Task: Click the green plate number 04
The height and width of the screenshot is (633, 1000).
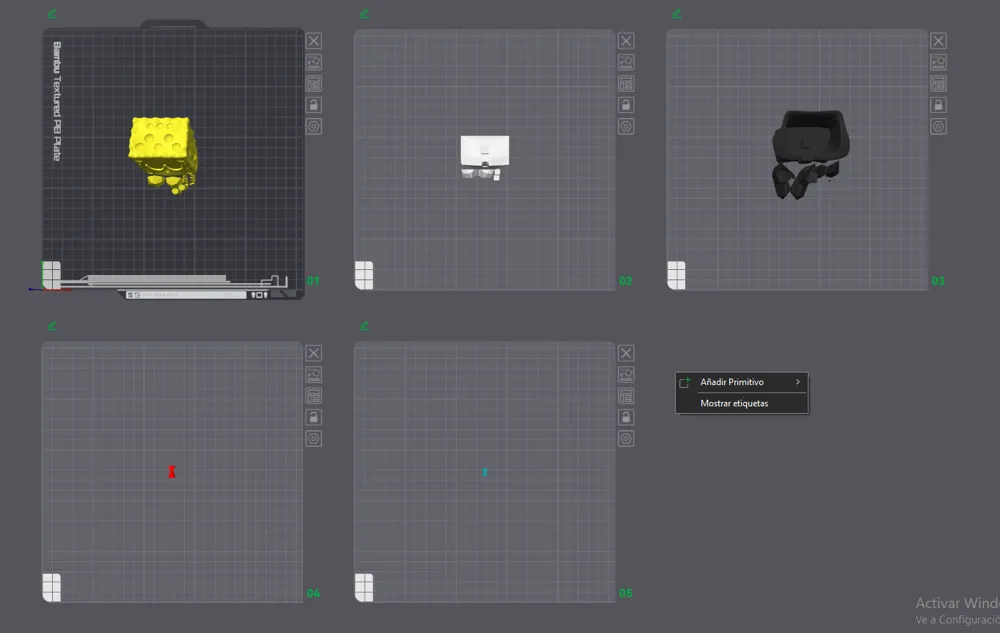Action: pyautogui.click(x=313, y=593)
